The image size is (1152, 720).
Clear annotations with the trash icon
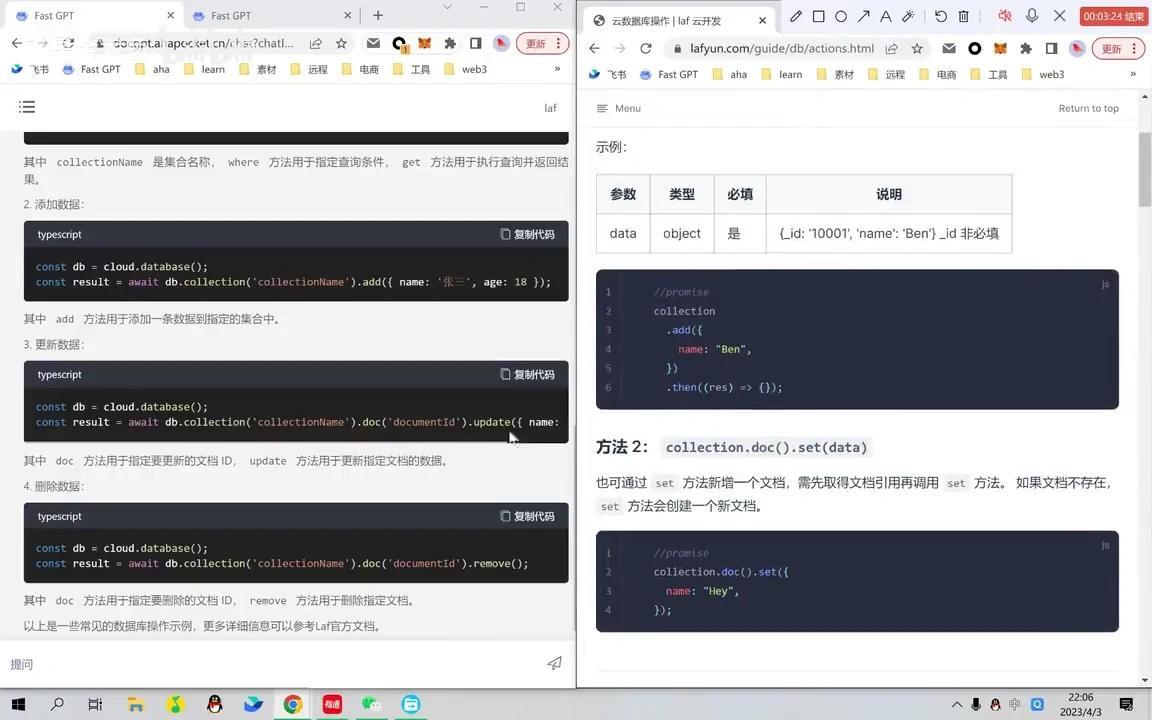(x=963, y=16)
